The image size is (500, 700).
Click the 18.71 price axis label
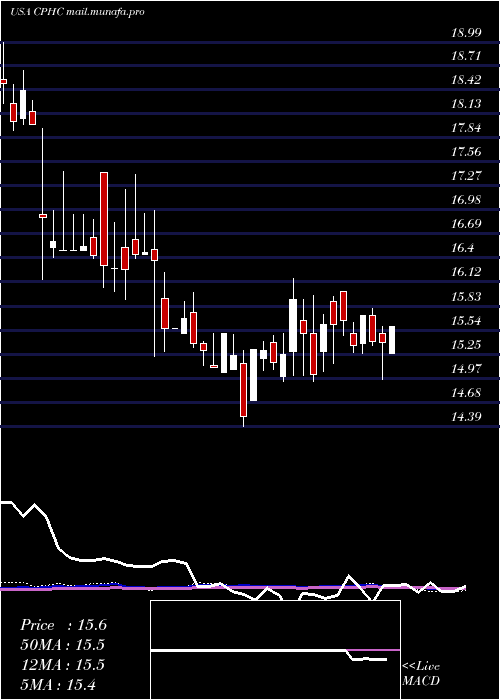466,56
